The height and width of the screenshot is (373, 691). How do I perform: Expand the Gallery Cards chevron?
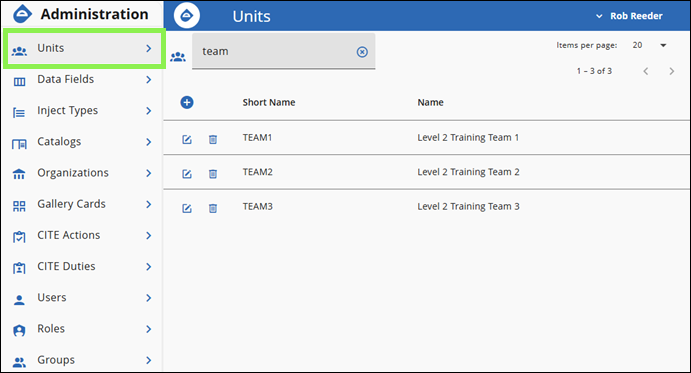click(x=149, y=204)
